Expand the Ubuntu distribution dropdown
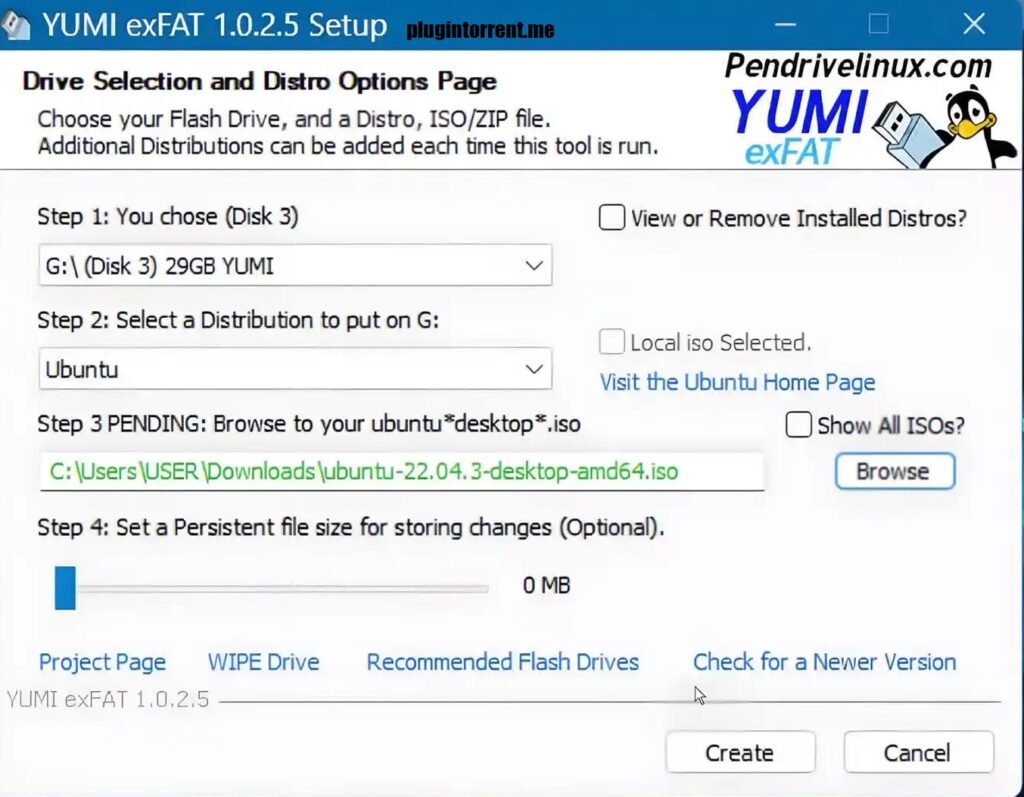 (295, 369)
